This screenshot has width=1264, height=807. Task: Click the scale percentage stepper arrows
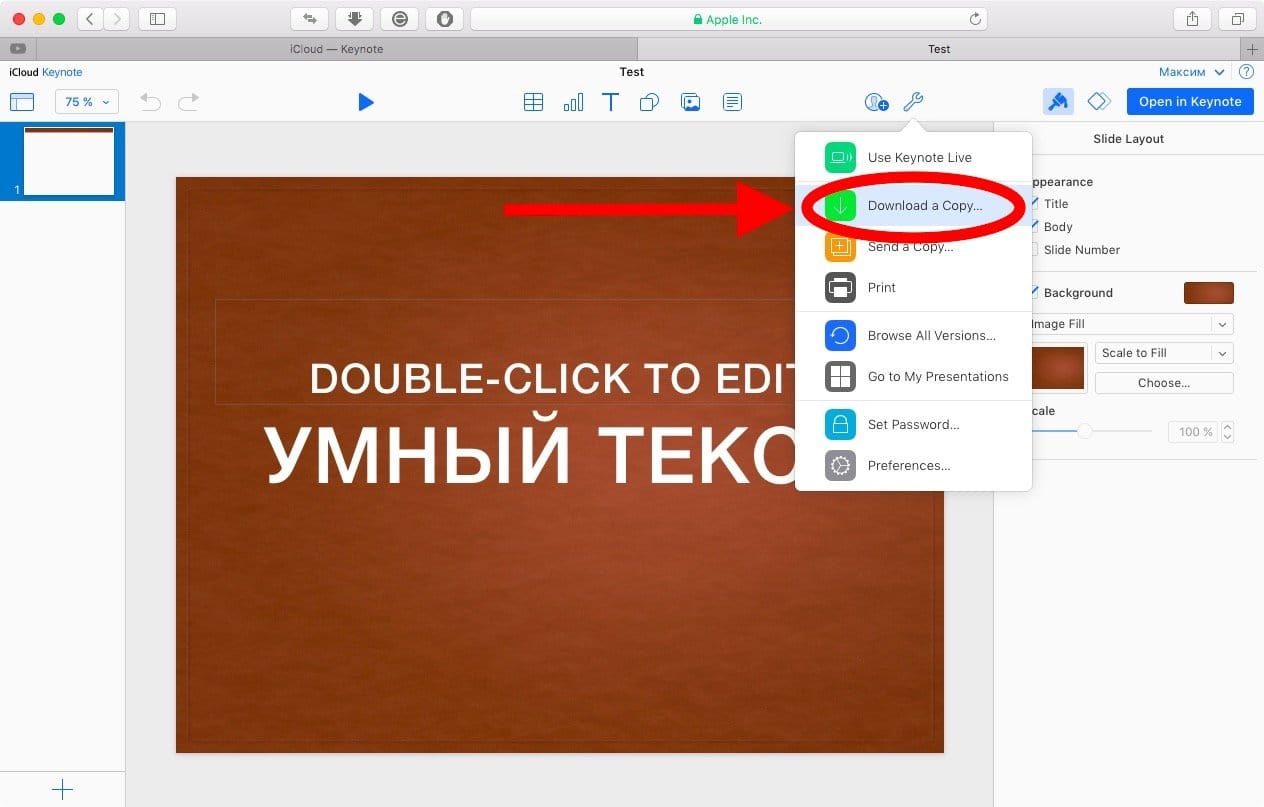point(1228,432)
